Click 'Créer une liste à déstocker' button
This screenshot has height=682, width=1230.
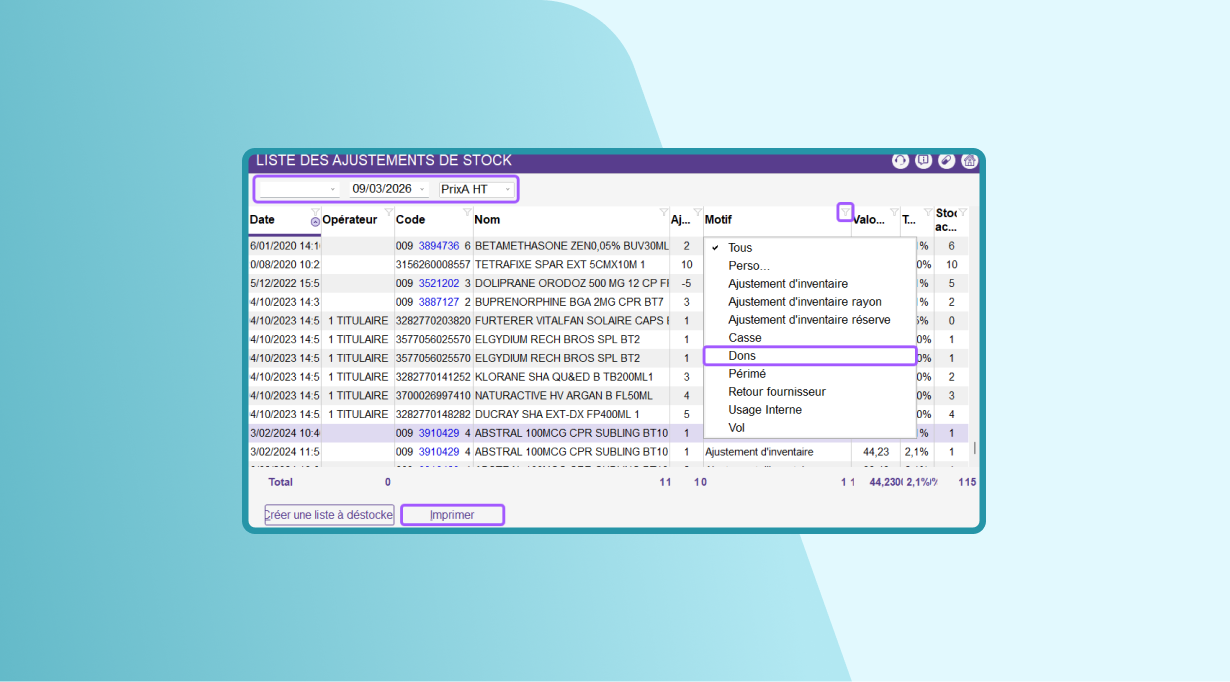pos(329,515)
